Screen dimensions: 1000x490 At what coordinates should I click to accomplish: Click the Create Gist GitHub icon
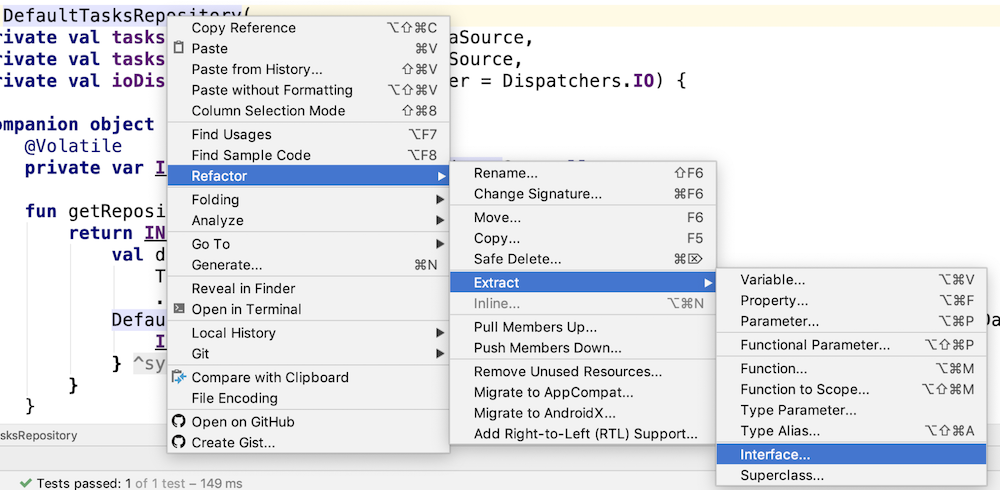tap(179, 442)
